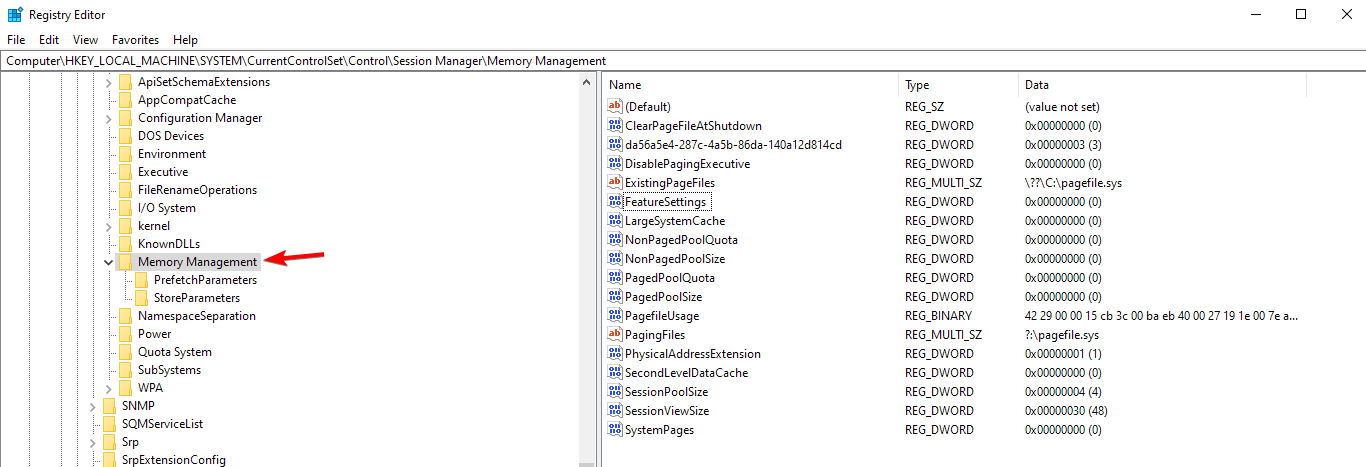Click the AppCompatCache folder icon
This screenshot has height=467, width=1366.
click(125, 100)
